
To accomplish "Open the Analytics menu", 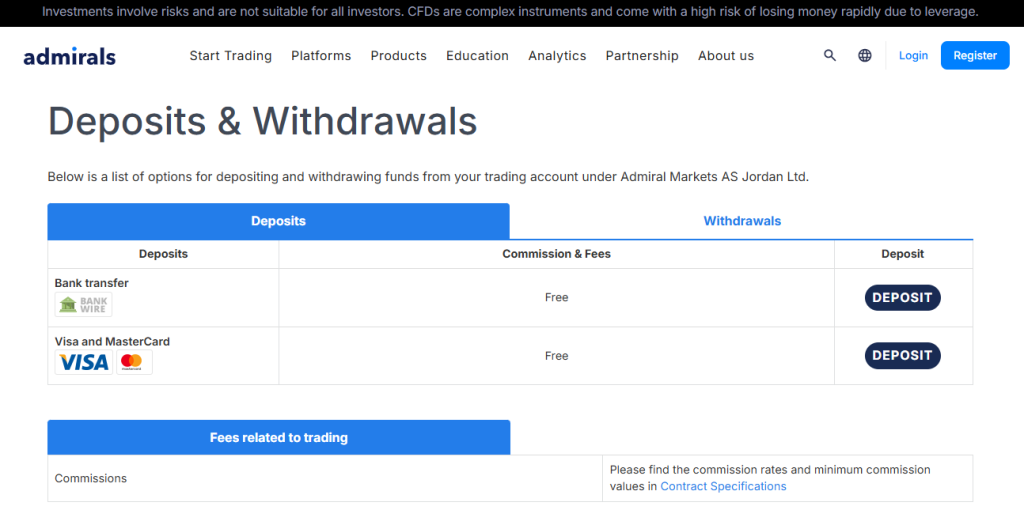I will click(x=557, y=56).
